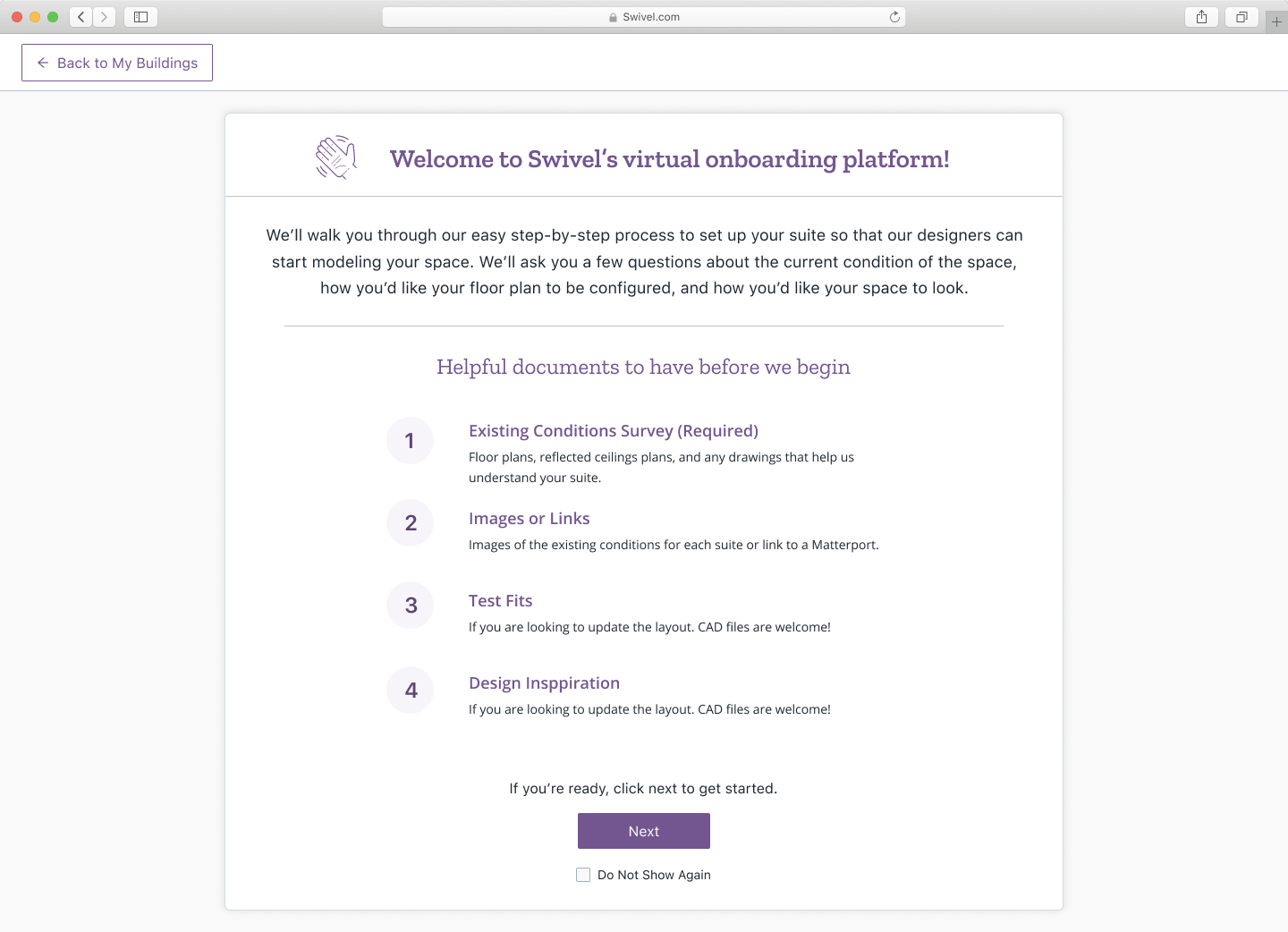The image size is (1288, 932).
Task: Click the yellow window minimize button
Action: 35,17
